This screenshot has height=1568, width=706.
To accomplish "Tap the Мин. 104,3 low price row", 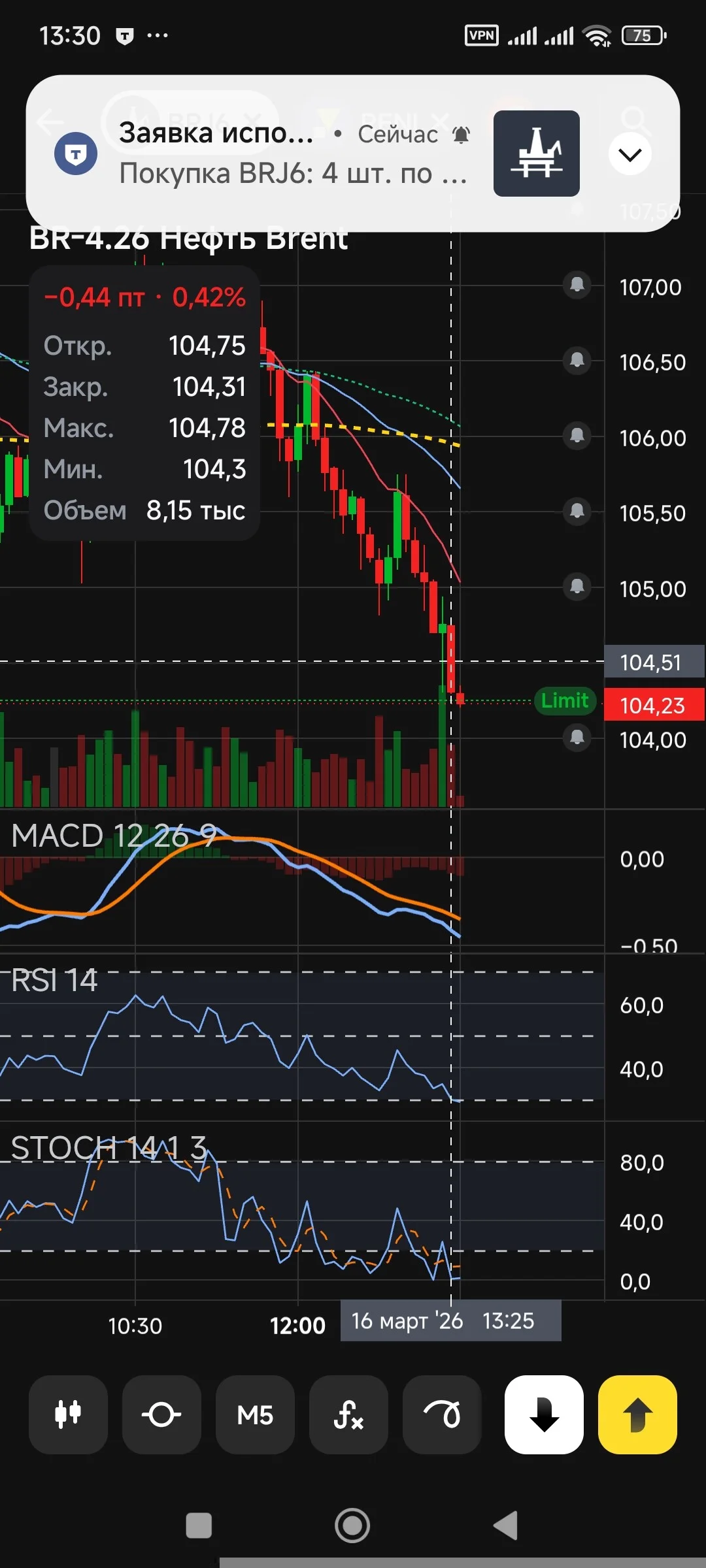I will tap(144, 469).
